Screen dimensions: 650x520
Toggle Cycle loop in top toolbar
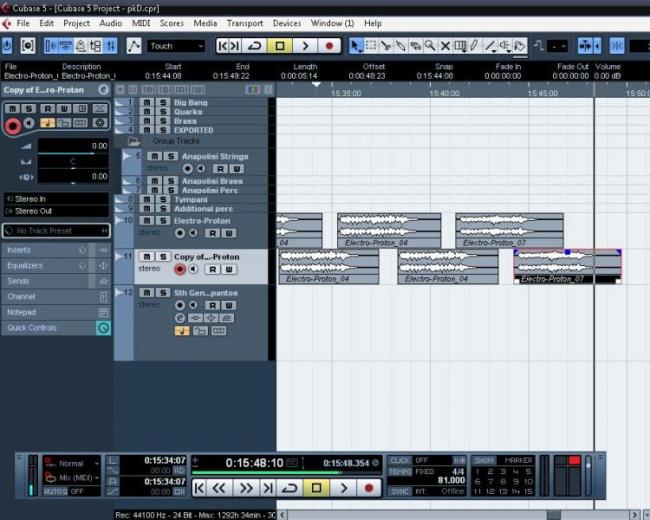click(254, 46)
